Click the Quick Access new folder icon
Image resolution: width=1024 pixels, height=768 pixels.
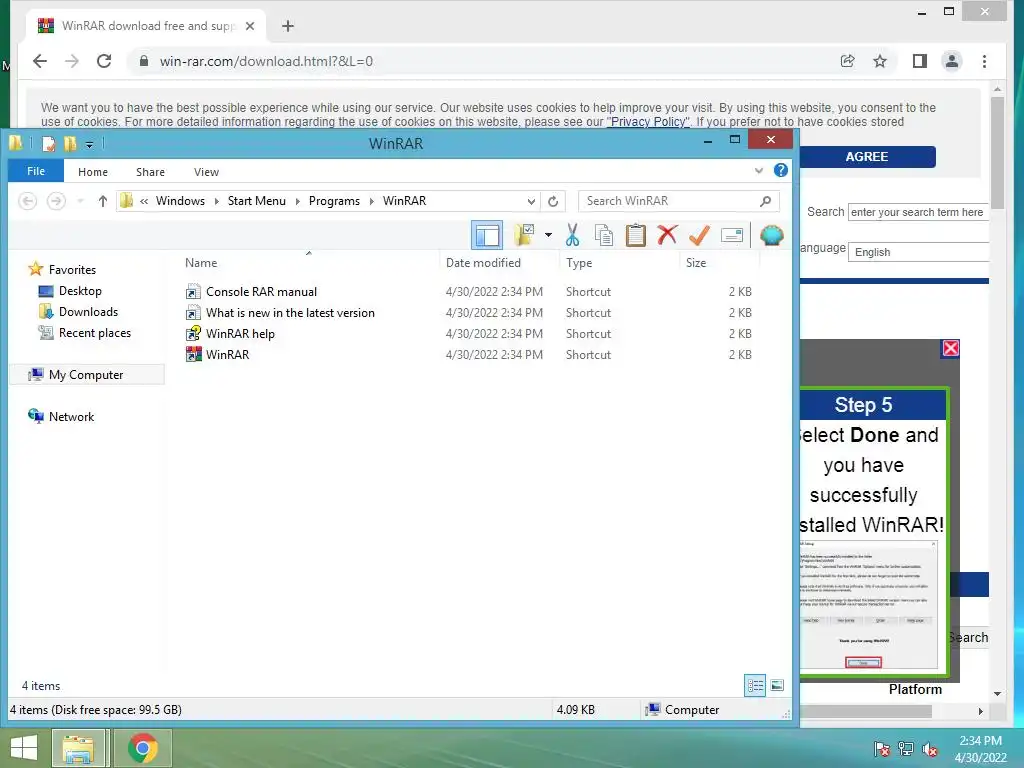(70, 144)
